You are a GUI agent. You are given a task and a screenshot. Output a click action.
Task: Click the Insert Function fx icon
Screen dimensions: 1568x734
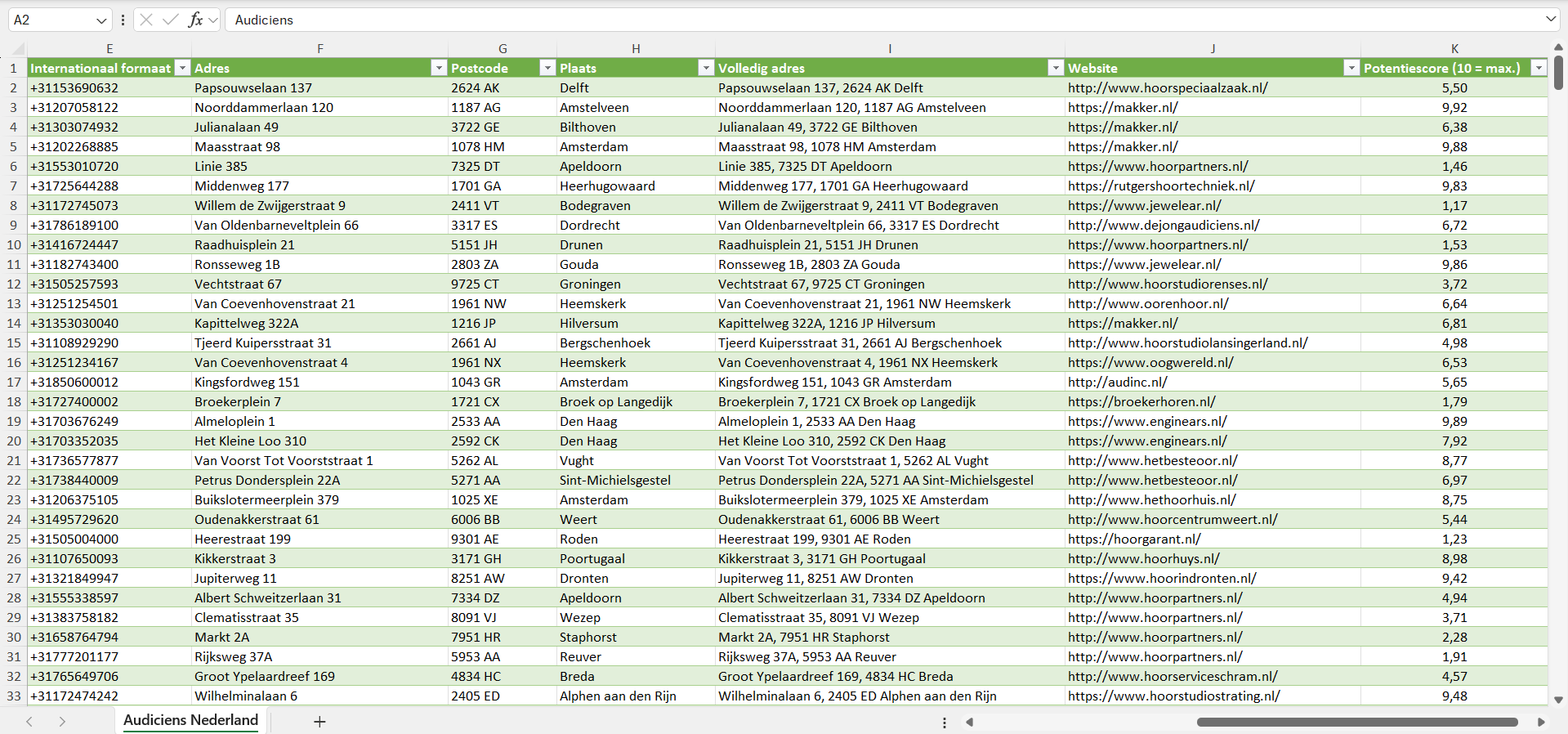(x=195, y=20)
